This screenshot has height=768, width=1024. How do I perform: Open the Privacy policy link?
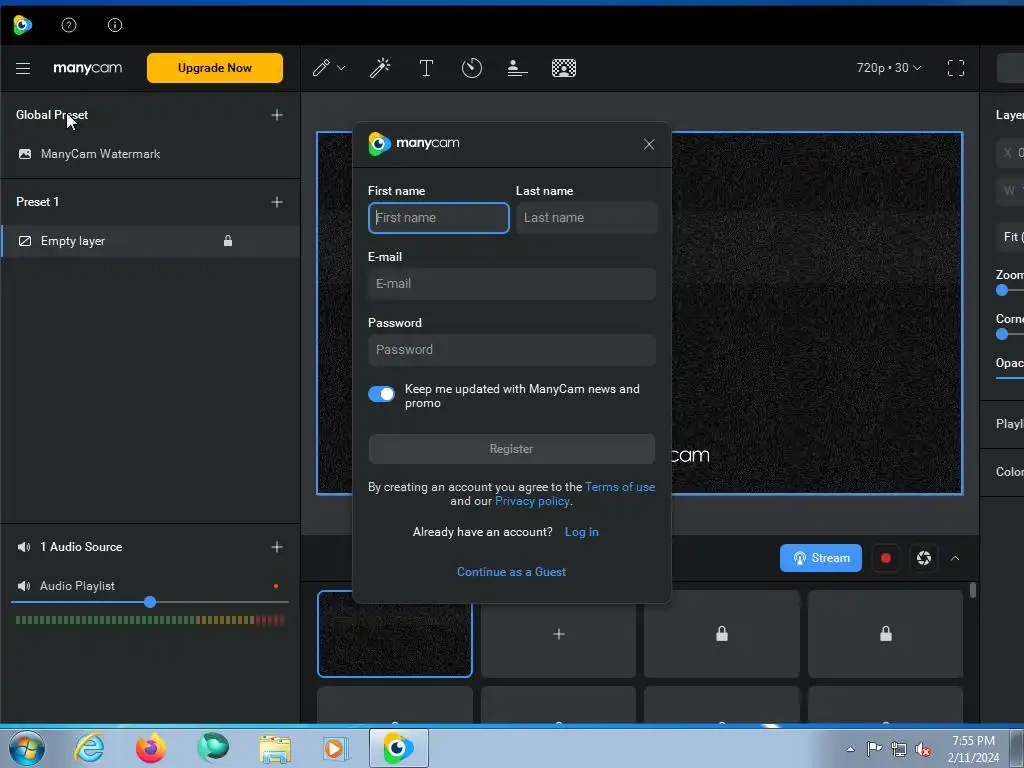[532, 502]
